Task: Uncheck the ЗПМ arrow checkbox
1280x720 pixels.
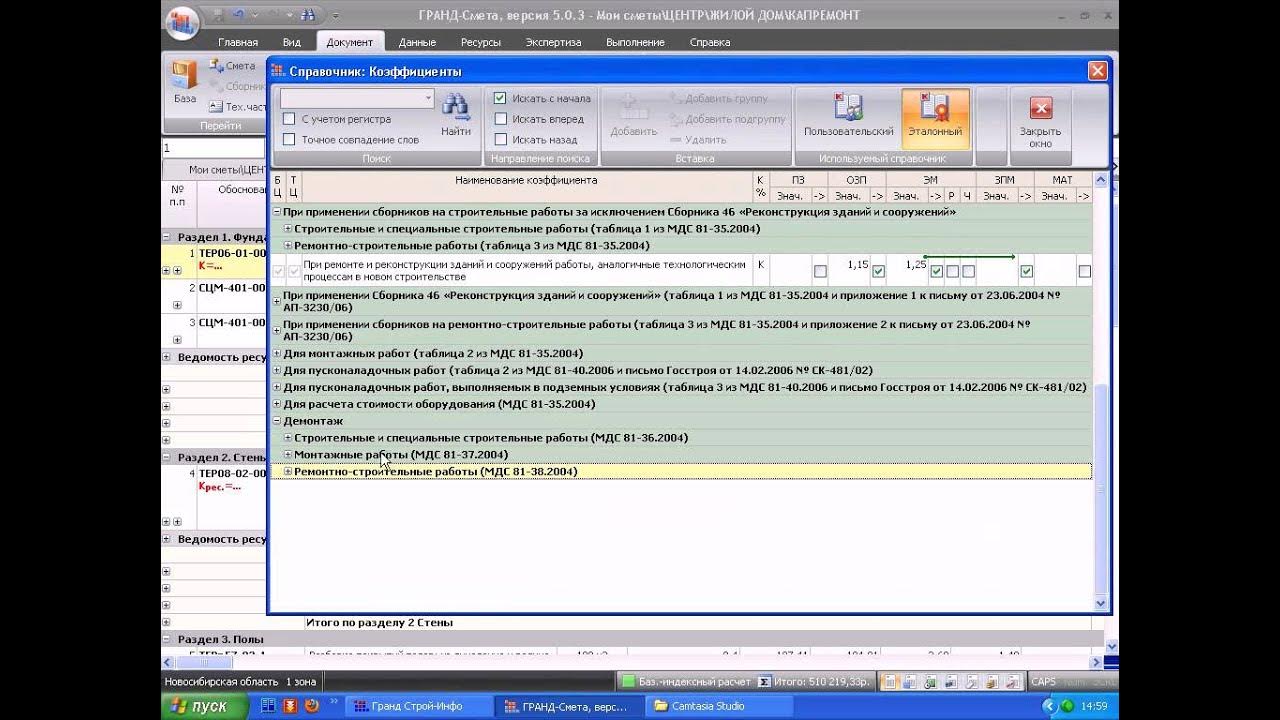Action: [1026, 271]
